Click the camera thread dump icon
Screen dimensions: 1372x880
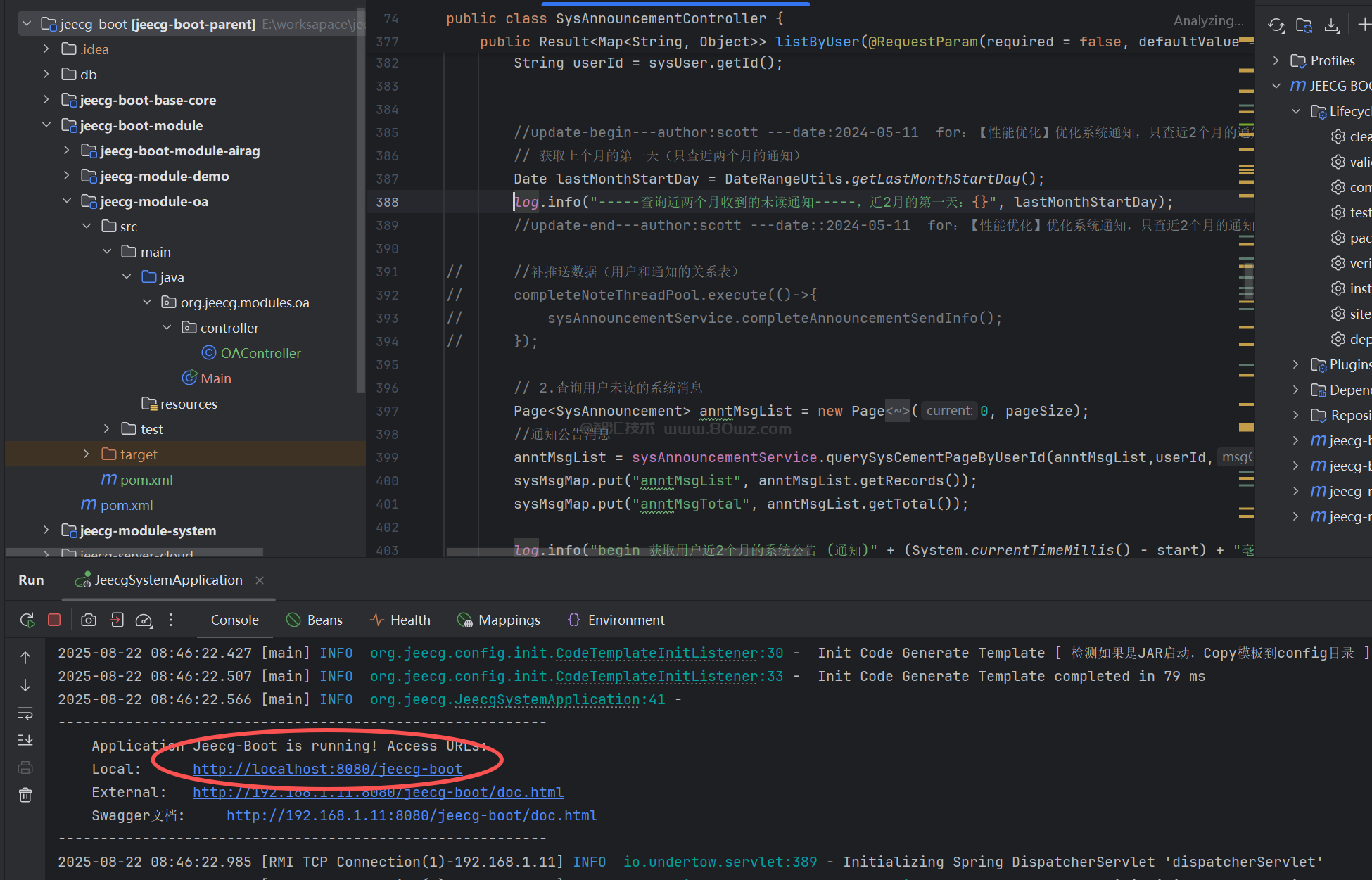coord(89,620)
